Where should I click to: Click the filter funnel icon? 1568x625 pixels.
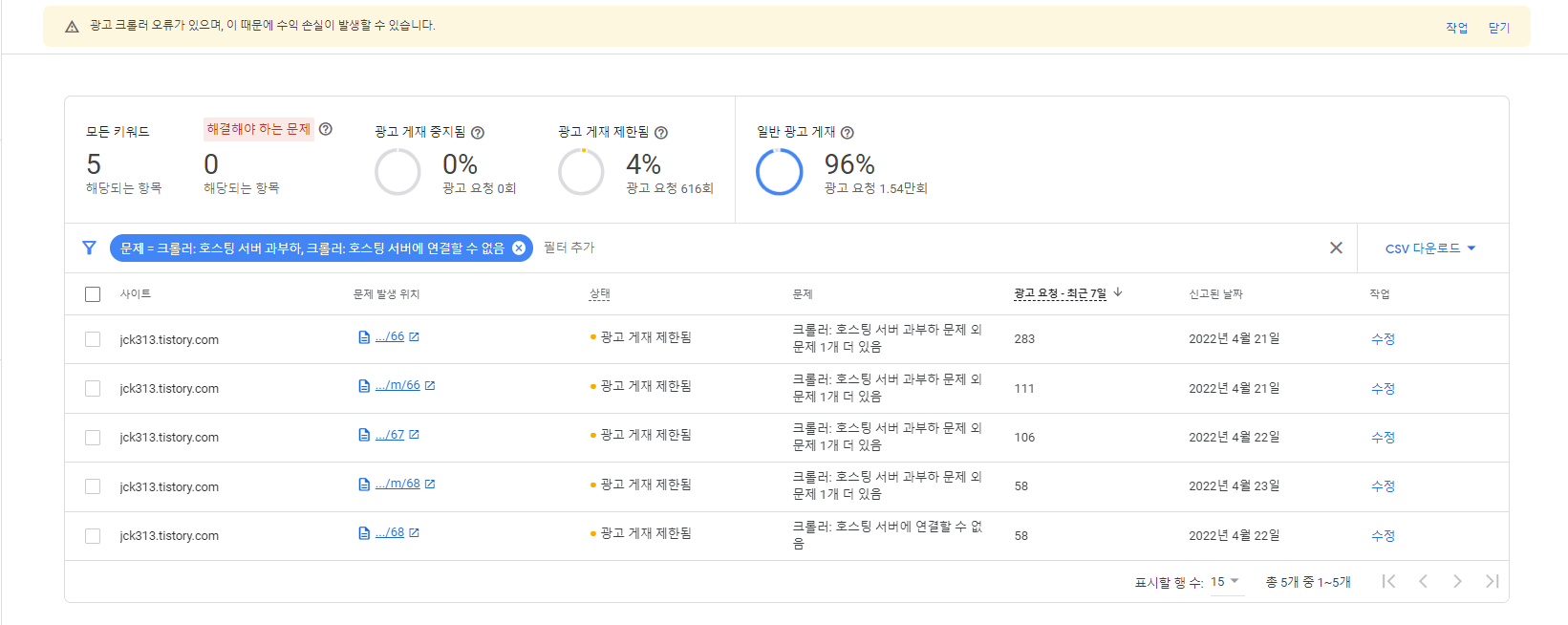(89, 248)
